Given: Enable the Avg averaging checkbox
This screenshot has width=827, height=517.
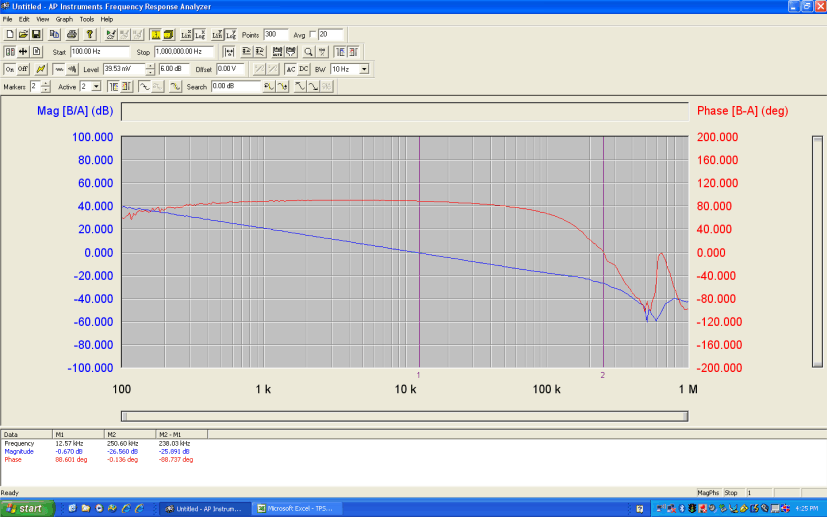Looking at the screenshot, I should point(312,34).
